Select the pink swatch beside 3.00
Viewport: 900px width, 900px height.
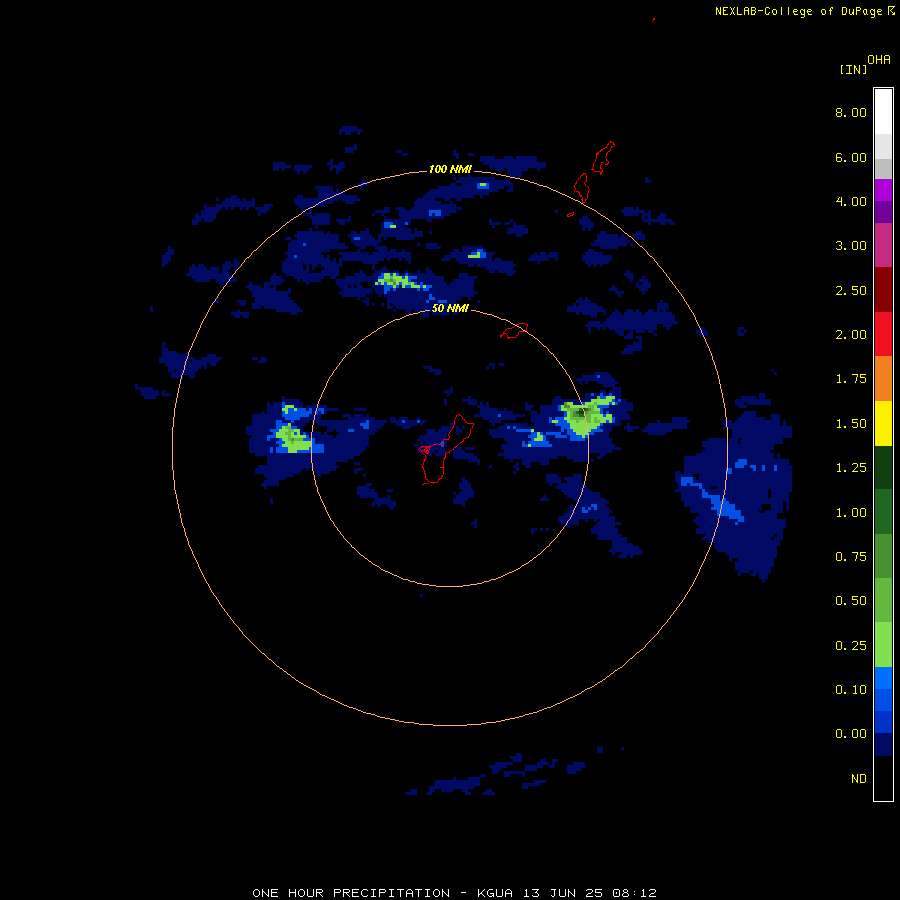pyautogui.click(x=883, y=245)
